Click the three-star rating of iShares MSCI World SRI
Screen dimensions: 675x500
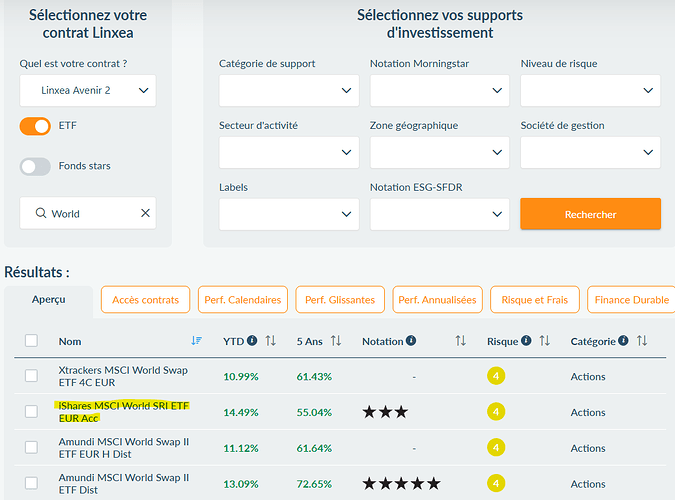[x=385, y=412]
